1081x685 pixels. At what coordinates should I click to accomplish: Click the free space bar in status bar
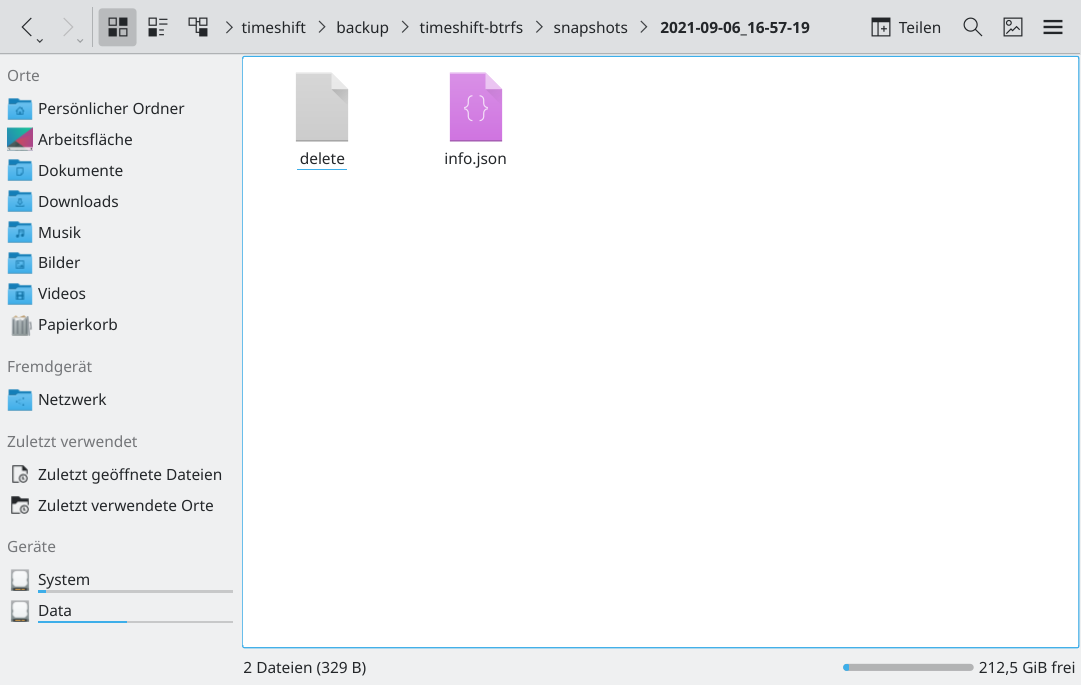(x=907, y=667)
